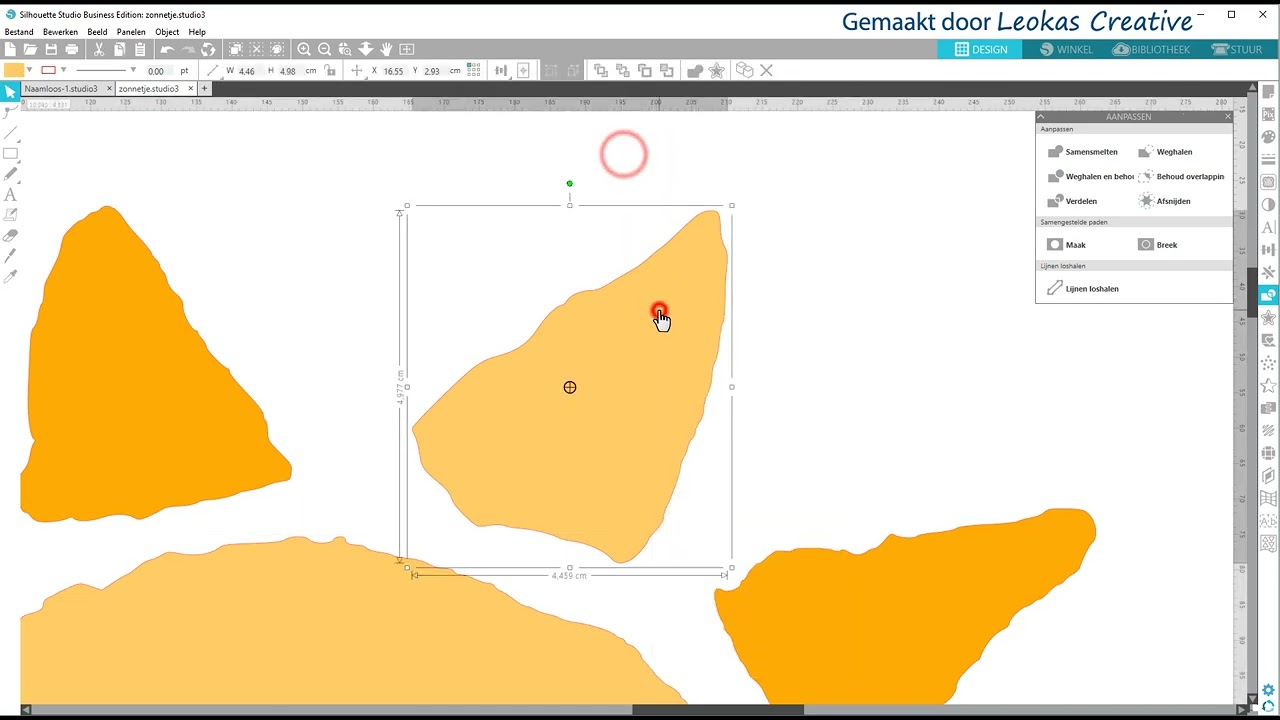Select the arrow selection tool

10,92
